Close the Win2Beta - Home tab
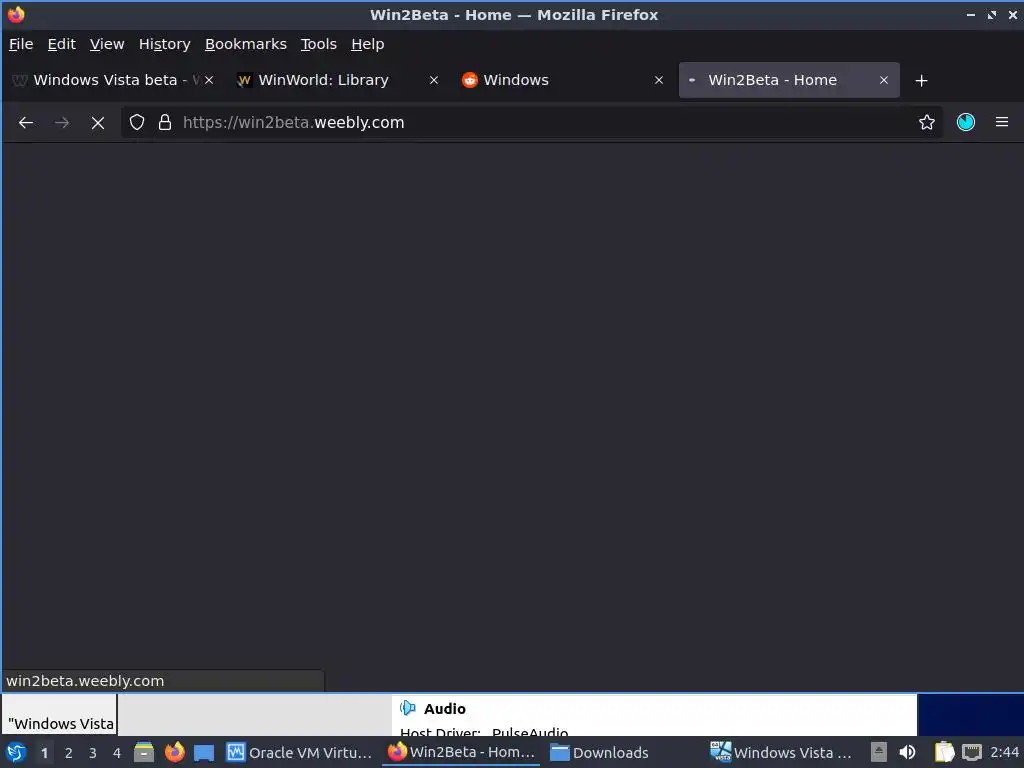The image size is (1024, 768). tap(884, 80)
